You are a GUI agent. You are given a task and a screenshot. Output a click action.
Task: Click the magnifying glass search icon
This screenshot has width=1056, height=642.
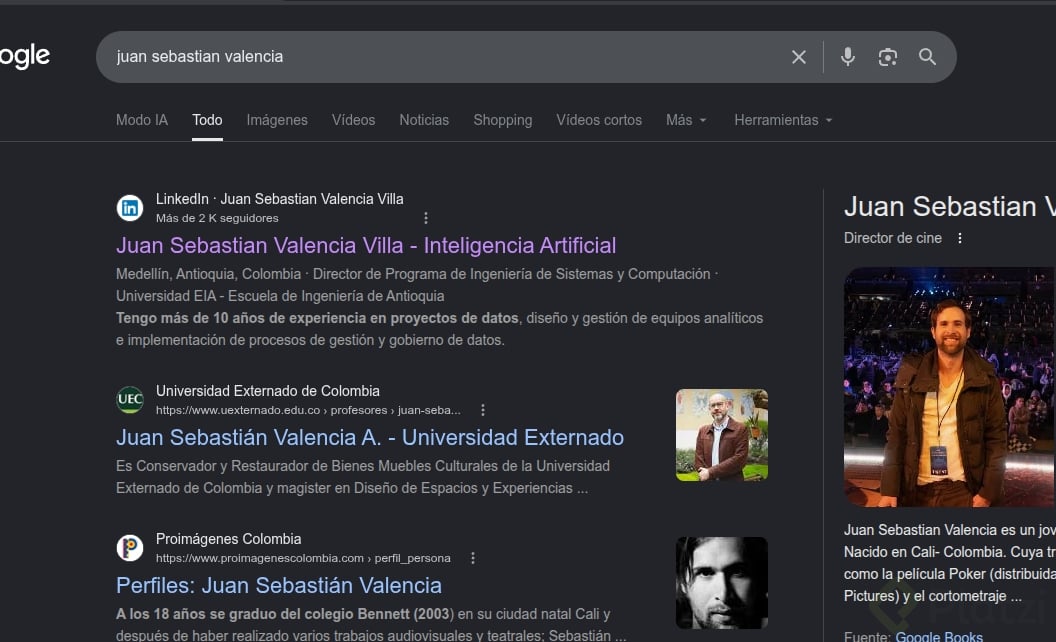click(927, 57)
